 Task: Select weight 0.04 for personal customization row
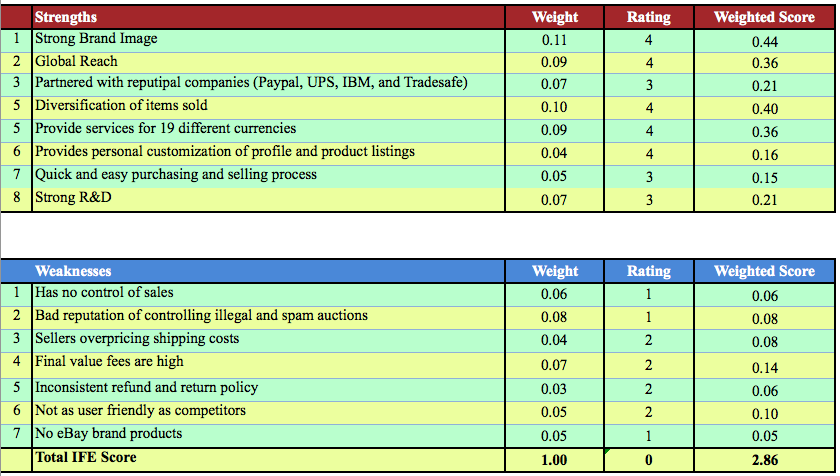554,154
